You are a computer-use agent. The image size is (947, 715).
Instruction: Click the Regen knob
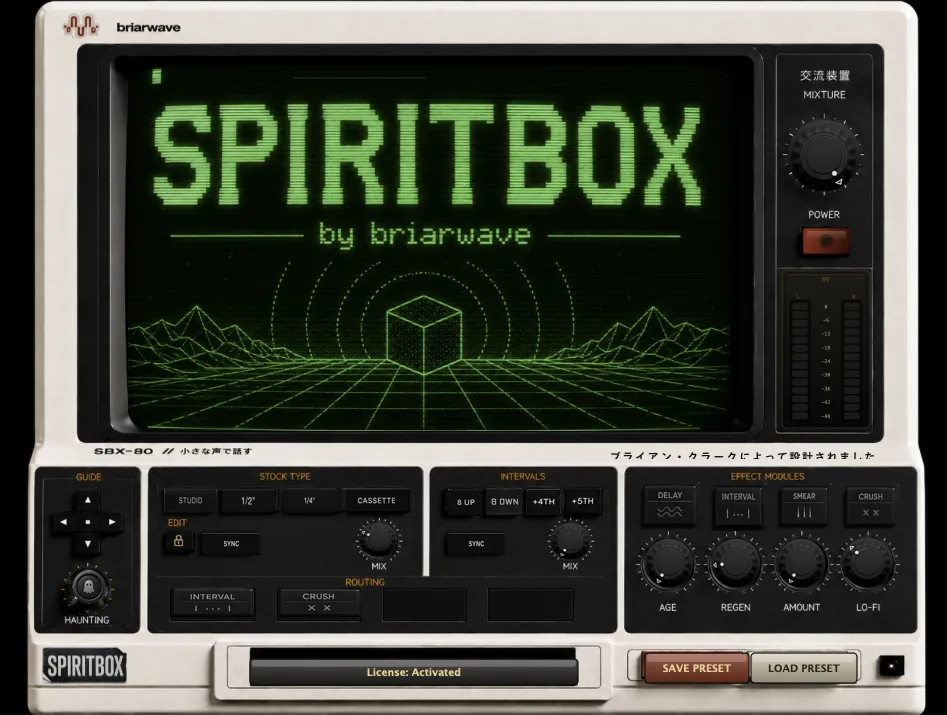[735, 564]
